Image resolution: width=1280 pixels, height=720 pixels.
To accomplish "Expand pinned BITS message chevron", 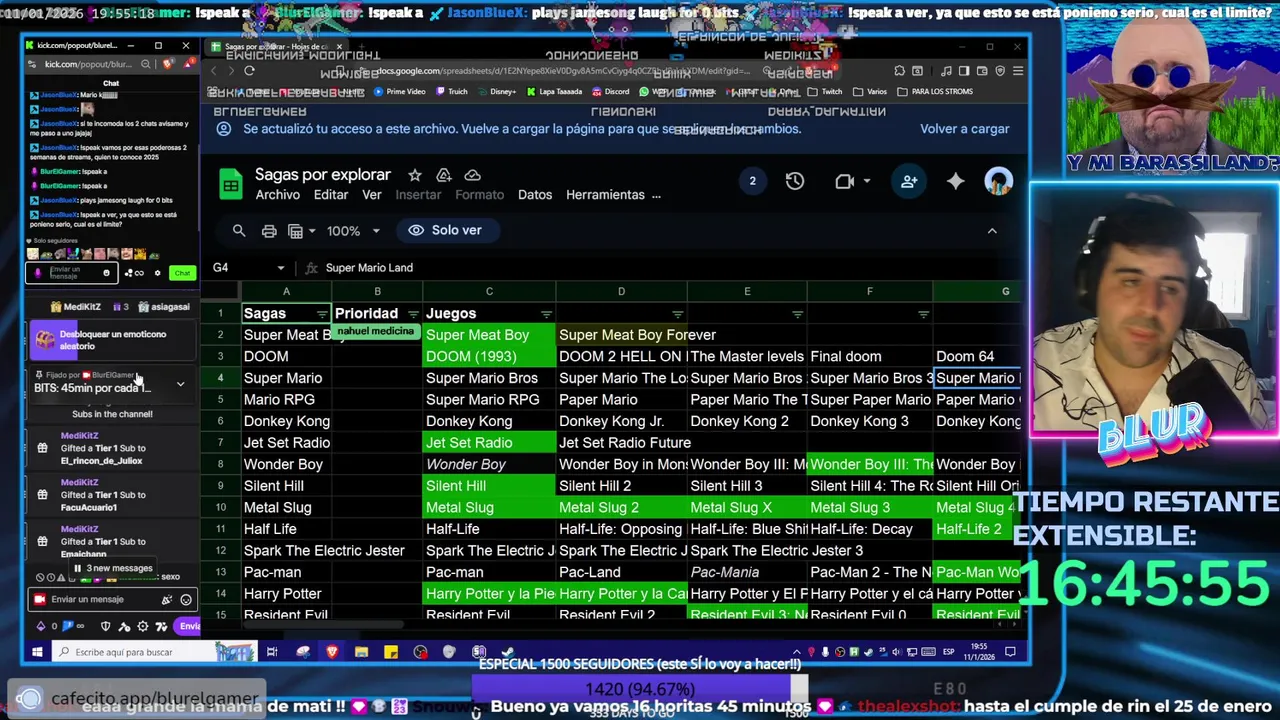I will pos(180,384).
